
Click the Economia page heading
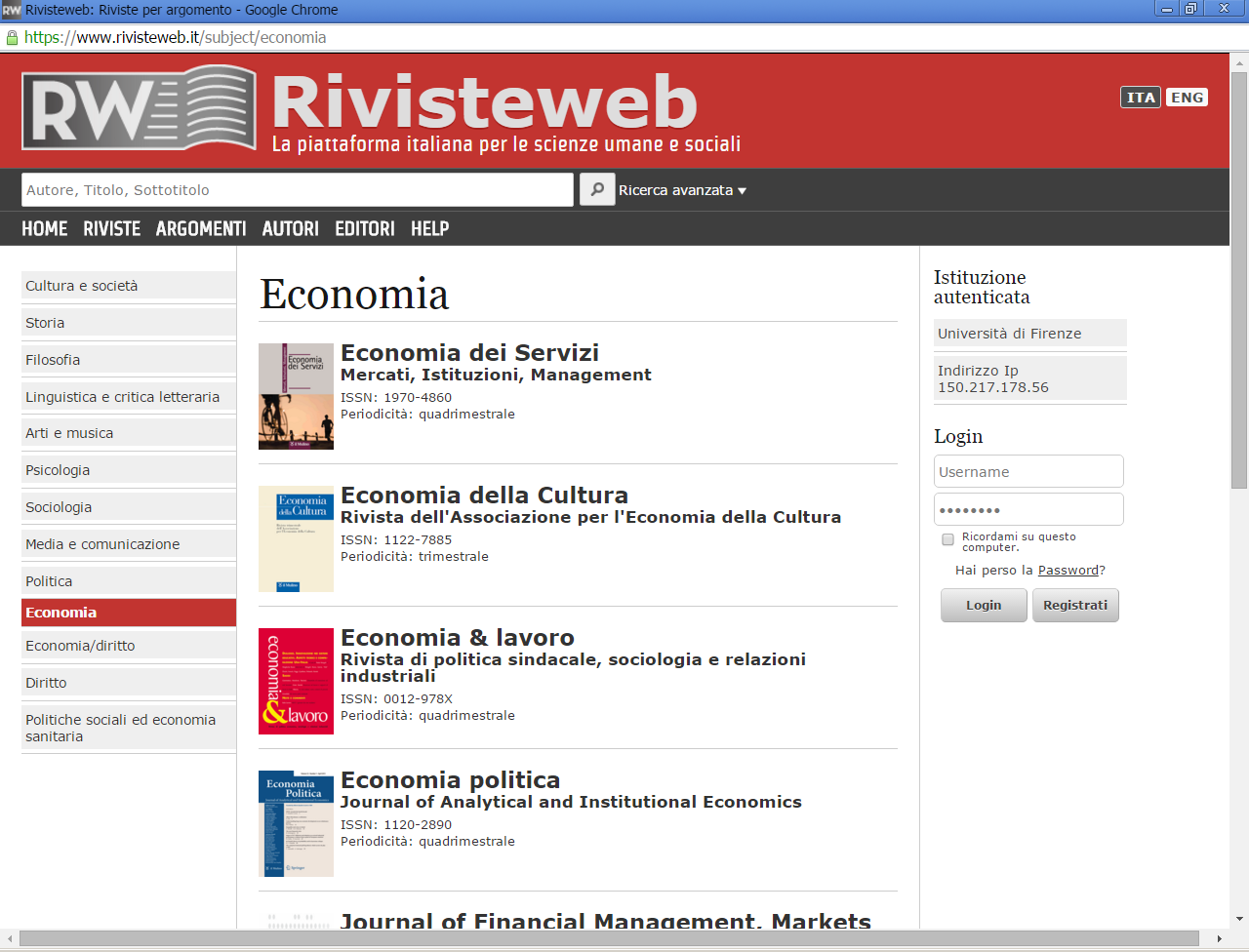(x=354, y=295)
